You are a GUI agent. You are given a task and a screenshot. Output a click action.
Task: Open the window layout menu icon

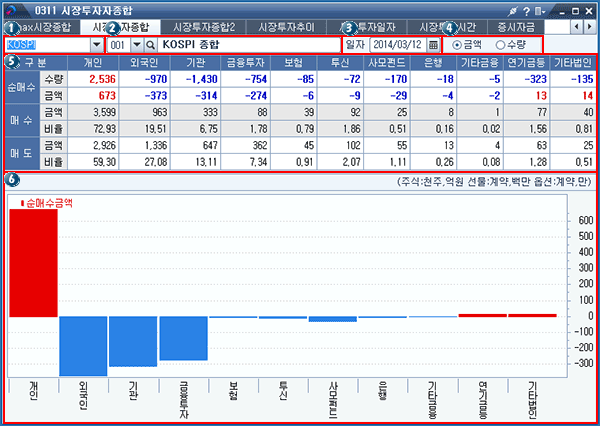[540, 11]
